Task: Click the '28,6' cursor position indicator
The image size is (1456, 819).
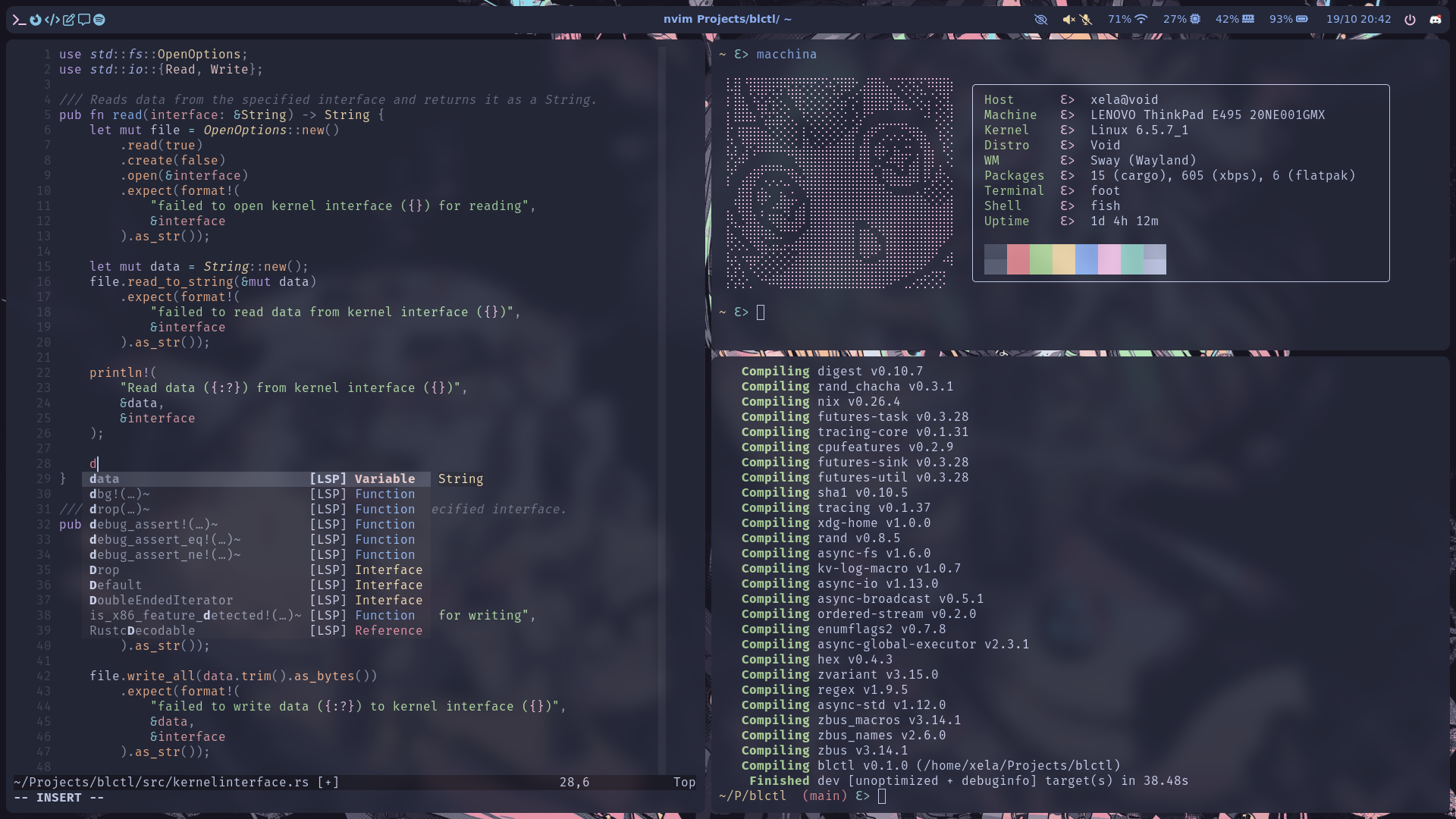Action: [574, 783]
